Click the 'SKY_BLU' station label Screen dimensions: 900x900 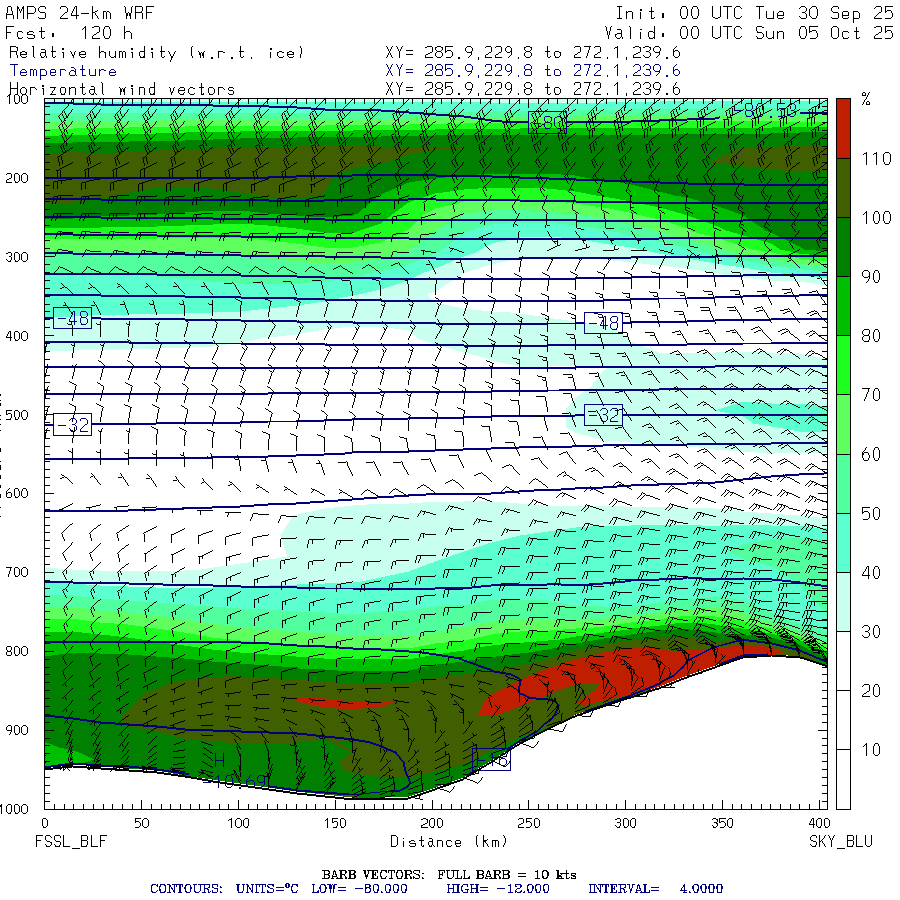841,841
